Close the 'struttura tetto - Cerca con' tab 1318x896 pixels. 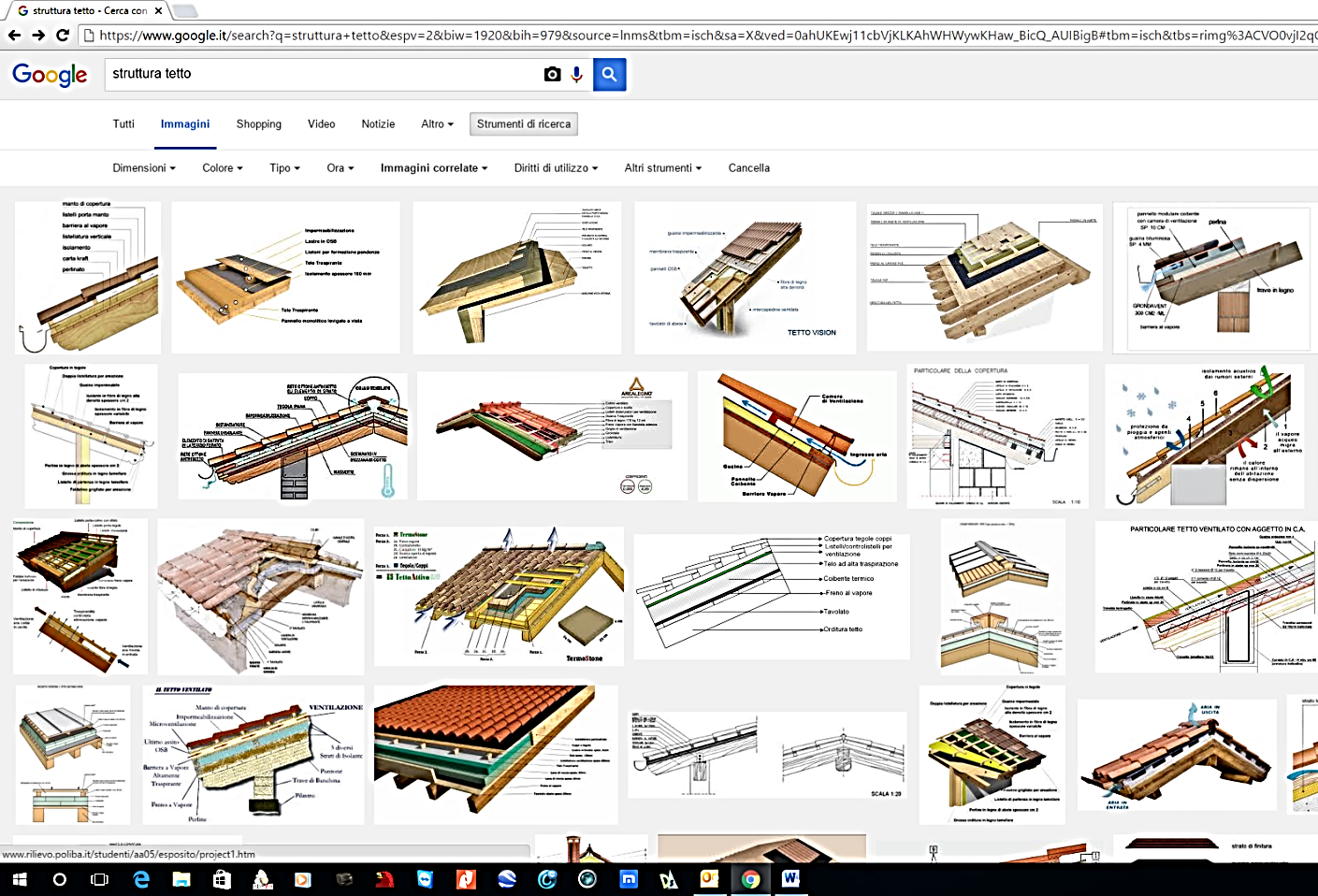pos(159,11)
